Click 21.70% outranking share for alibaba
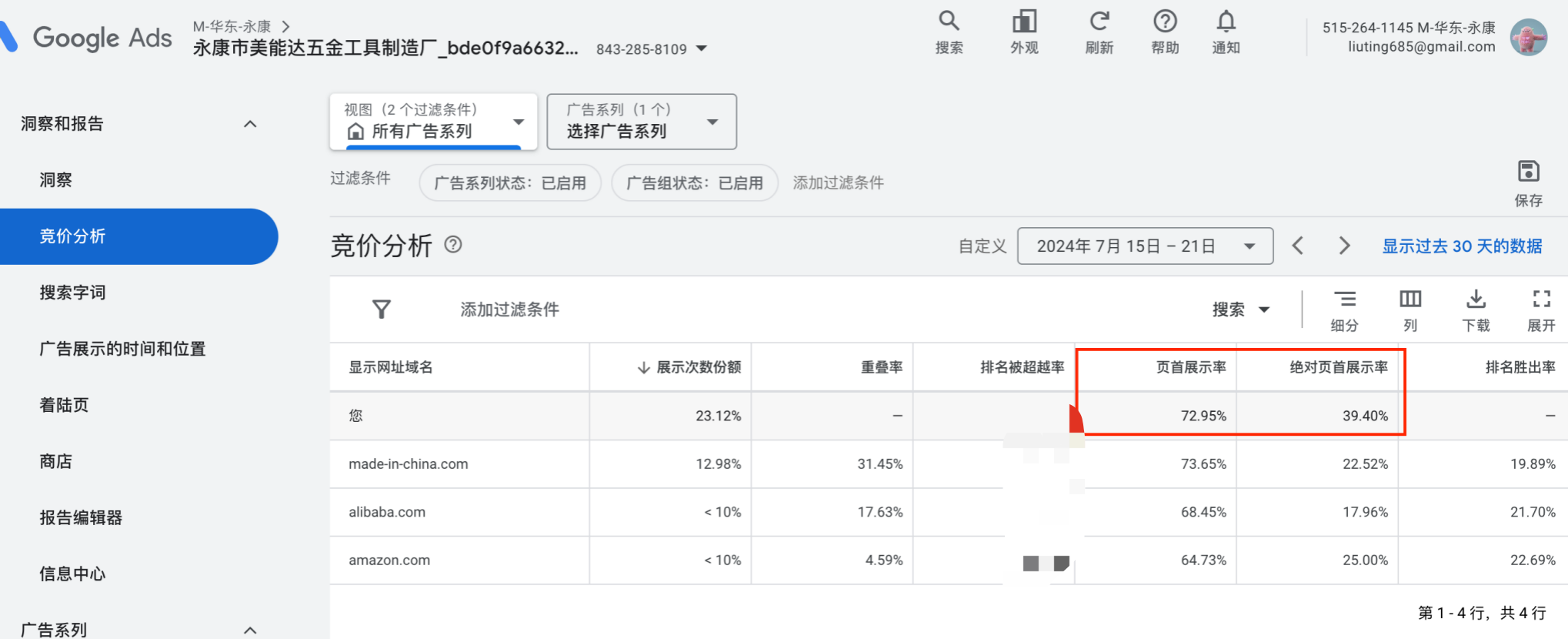Viewport: 1568px width, 639px height. [x=1533, y=512]
